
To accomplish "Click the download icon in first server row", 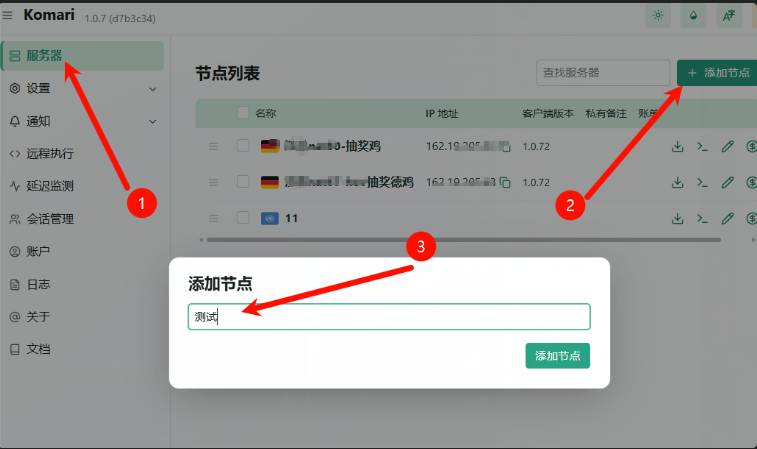I will click(x=677, y=146).
